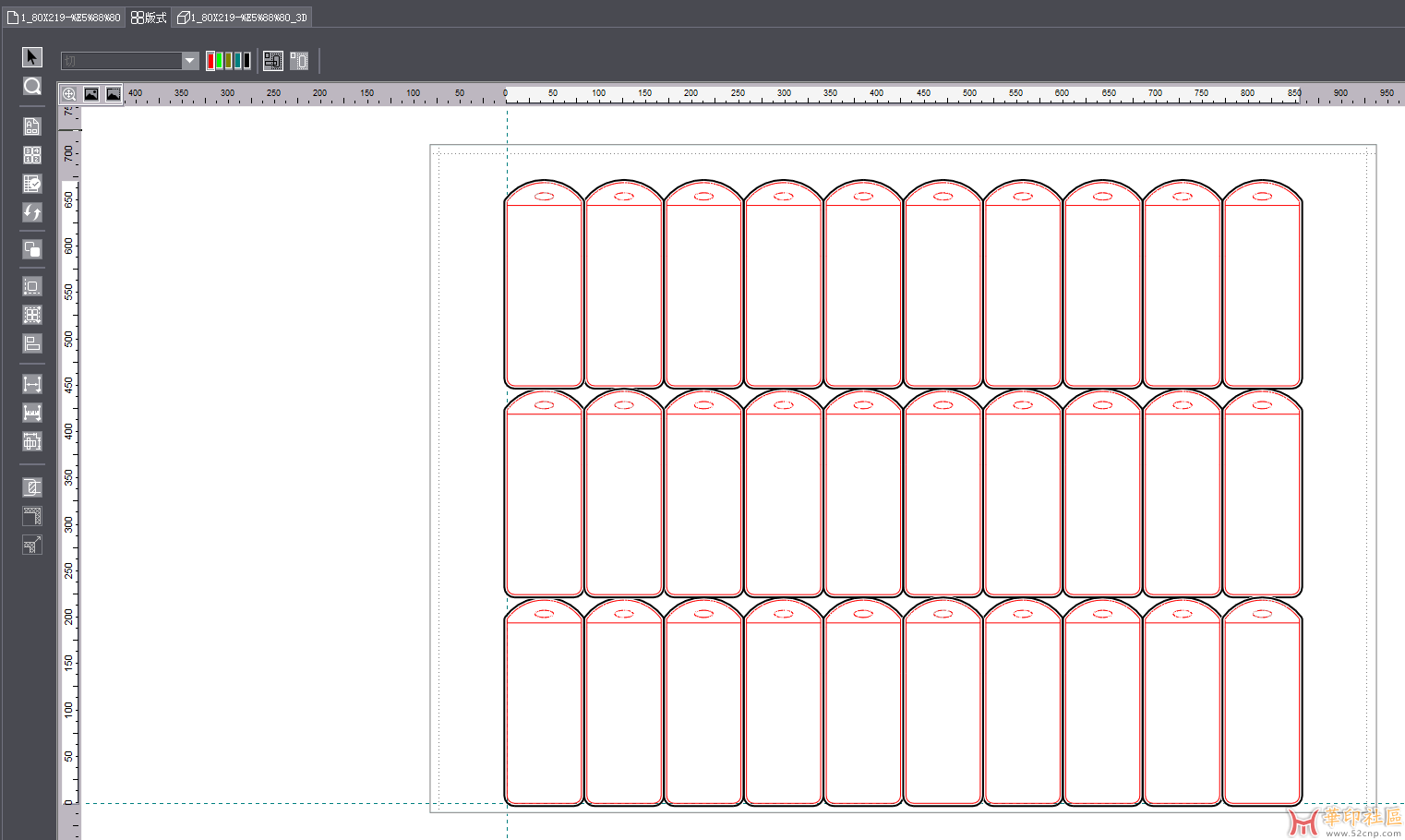Click the first picture view icon

[x=91, y=94]
